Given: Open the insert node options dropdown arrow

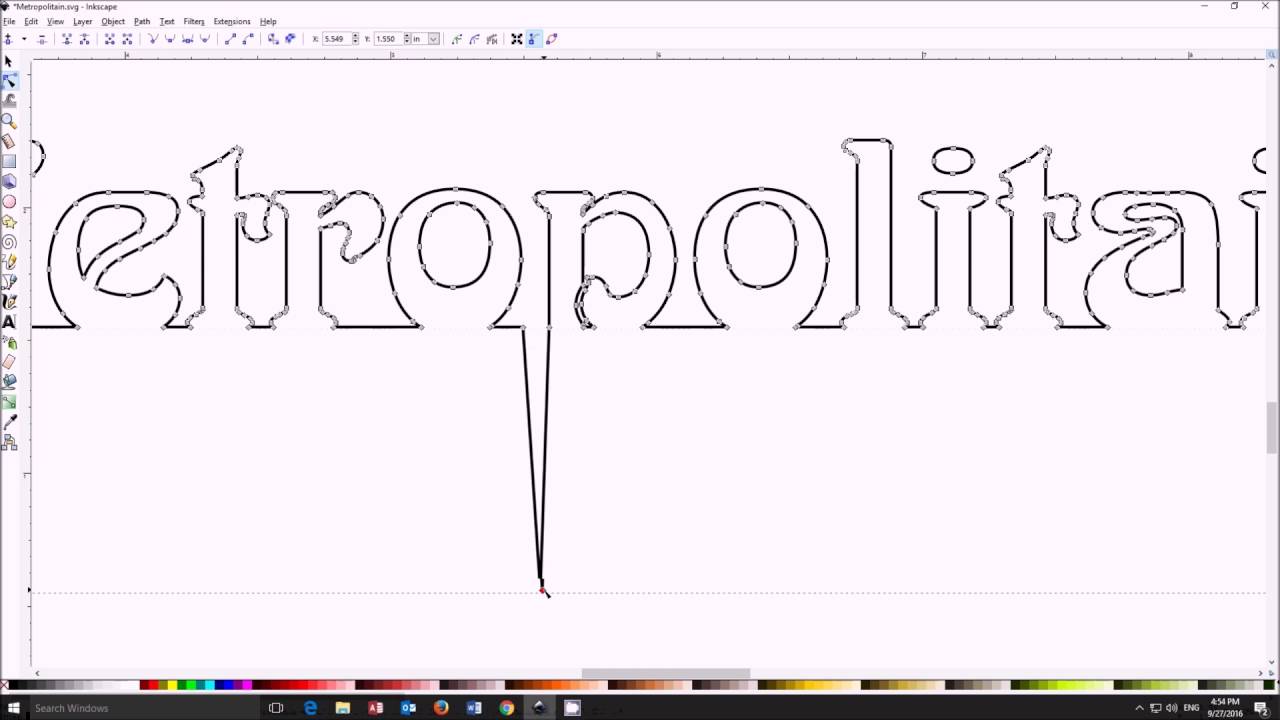Looking at the screenshot, I should [23, 39].
